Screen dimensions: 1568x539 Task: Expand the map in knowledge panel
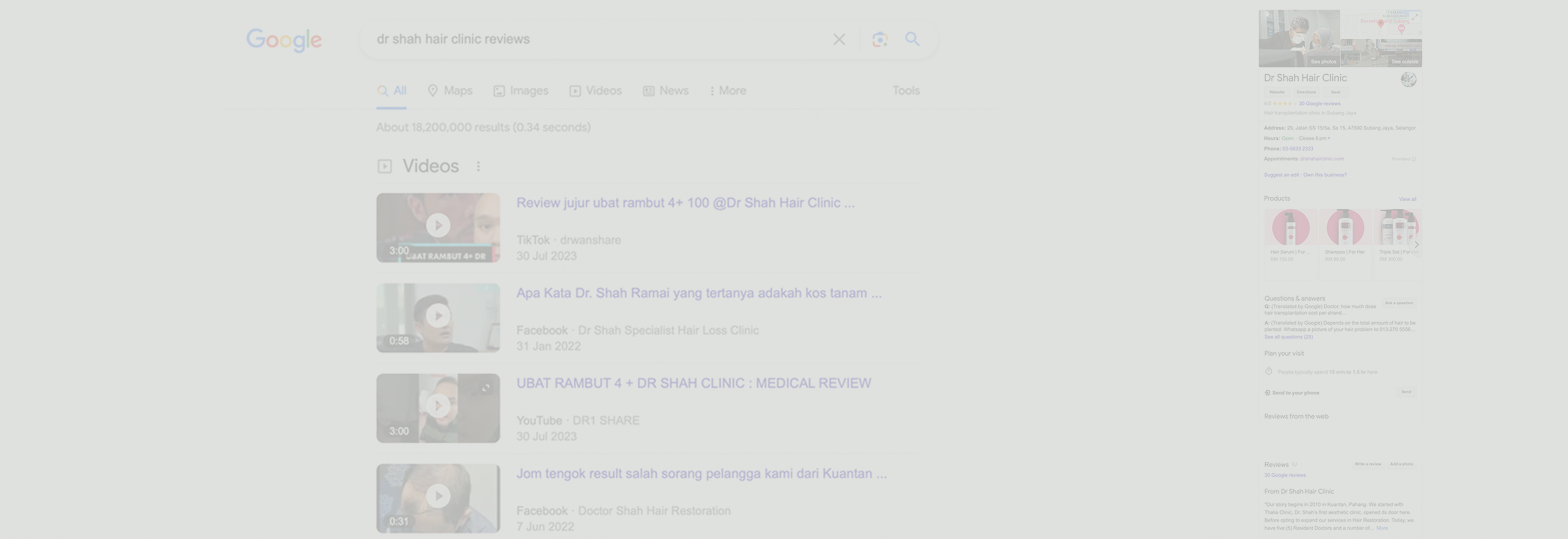[x=1415, y=17]
